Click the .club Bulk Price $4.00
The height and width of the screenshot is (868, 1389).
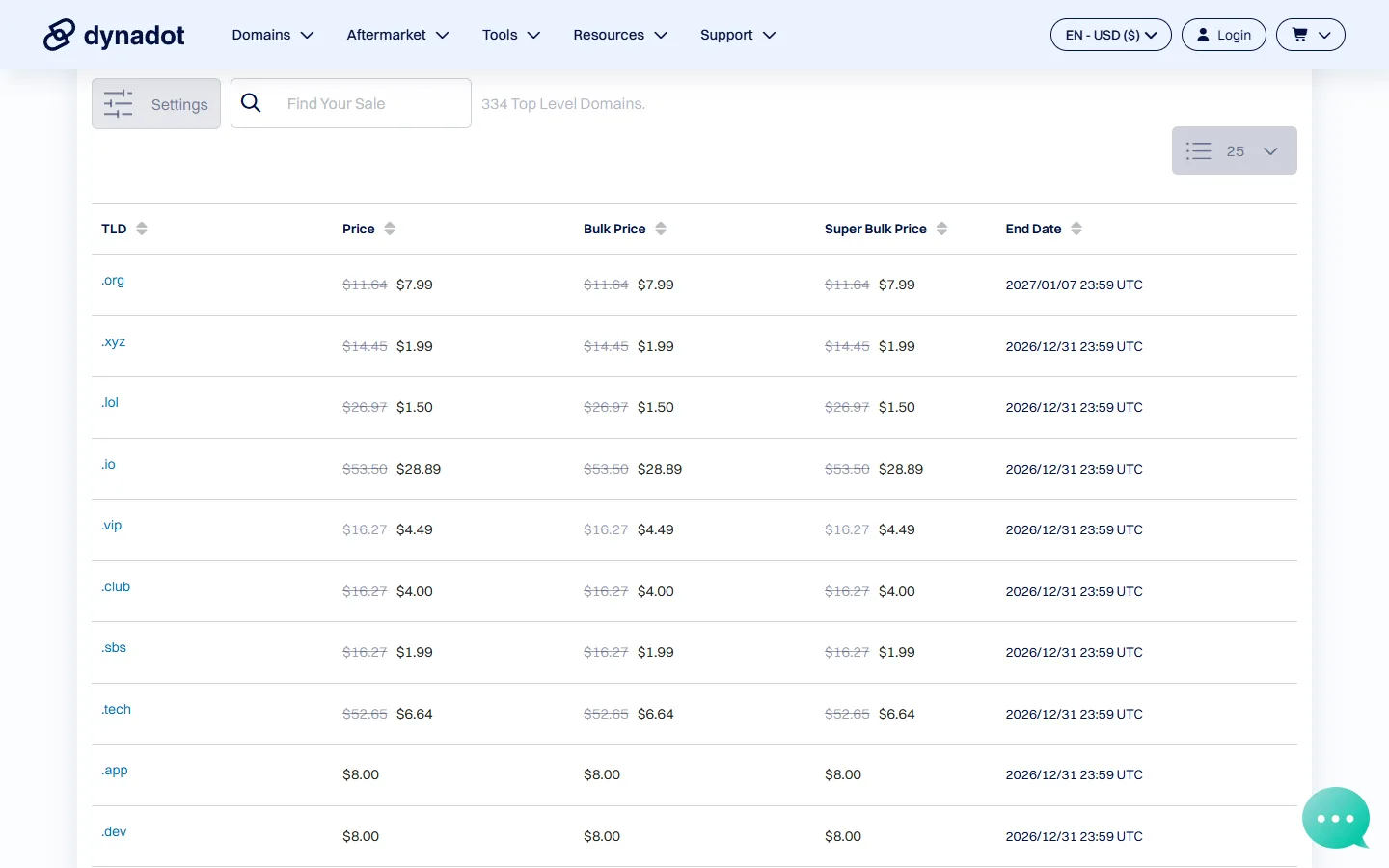[656, 591]
